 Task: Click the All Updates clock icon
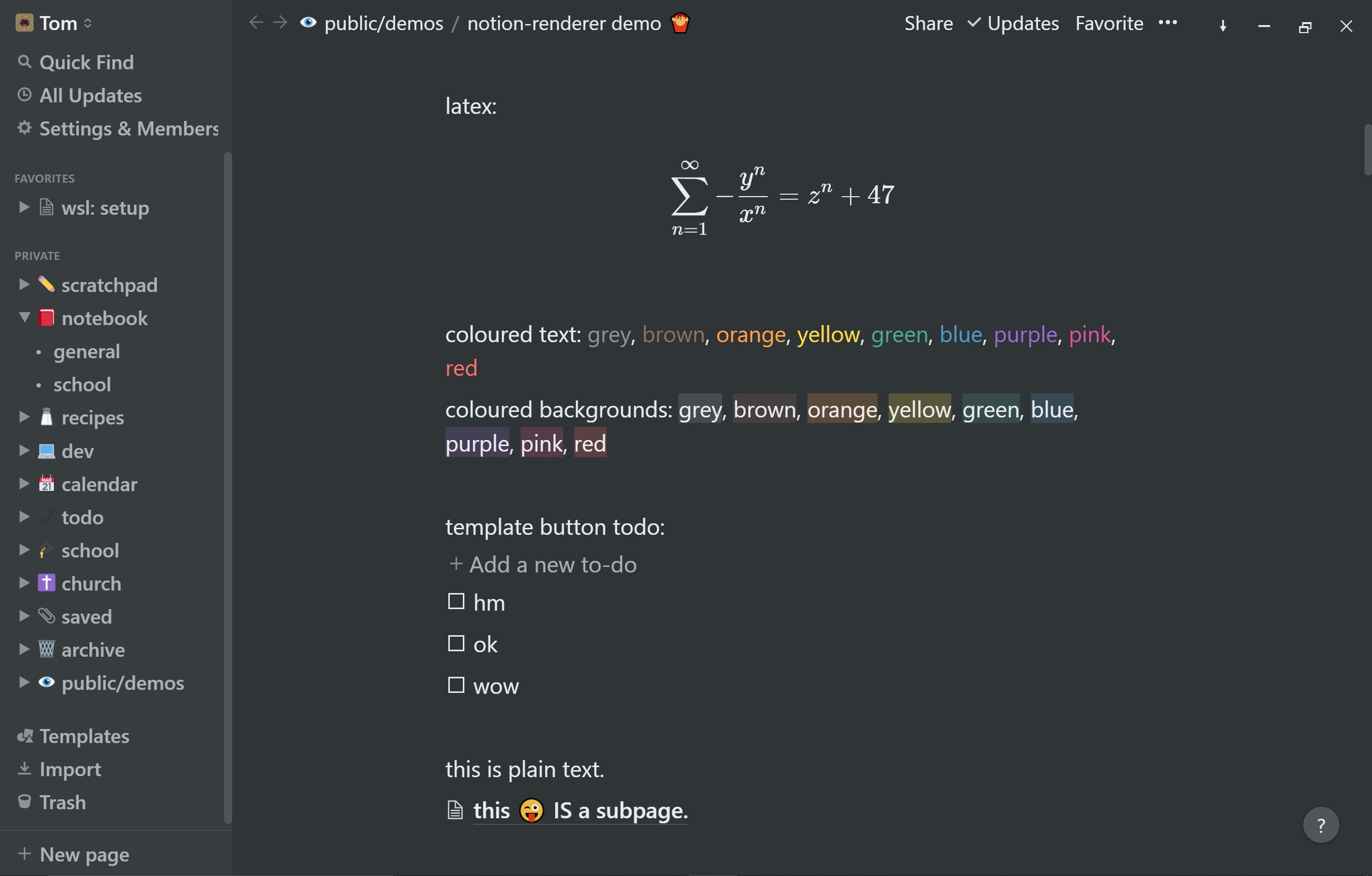click(24, 95)
